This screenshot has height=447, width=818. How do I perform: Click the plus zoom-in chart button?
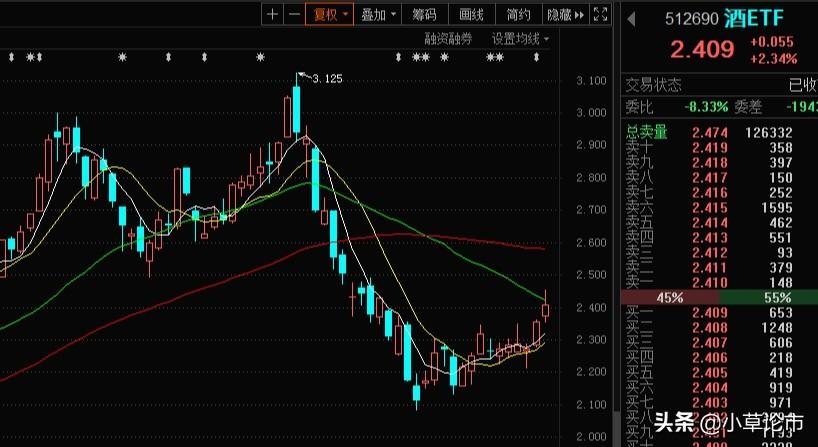pos(272,15)
